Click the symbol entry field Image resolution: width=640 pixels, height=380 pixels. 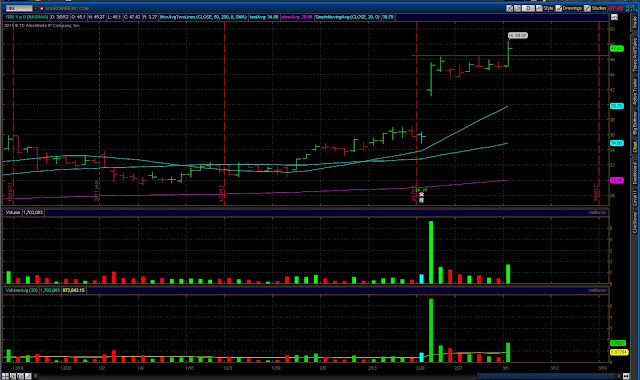tap(19, 8)
